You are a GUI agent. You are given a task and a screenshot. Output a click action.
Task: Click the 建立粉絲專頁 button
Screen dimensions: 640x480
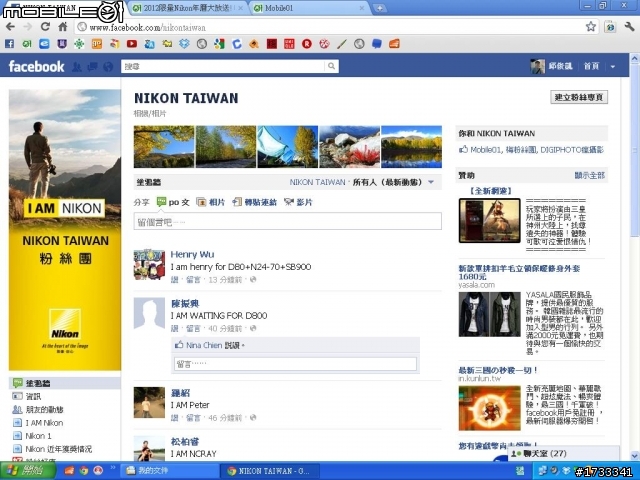pyautogui.click(x=579, y=97)
